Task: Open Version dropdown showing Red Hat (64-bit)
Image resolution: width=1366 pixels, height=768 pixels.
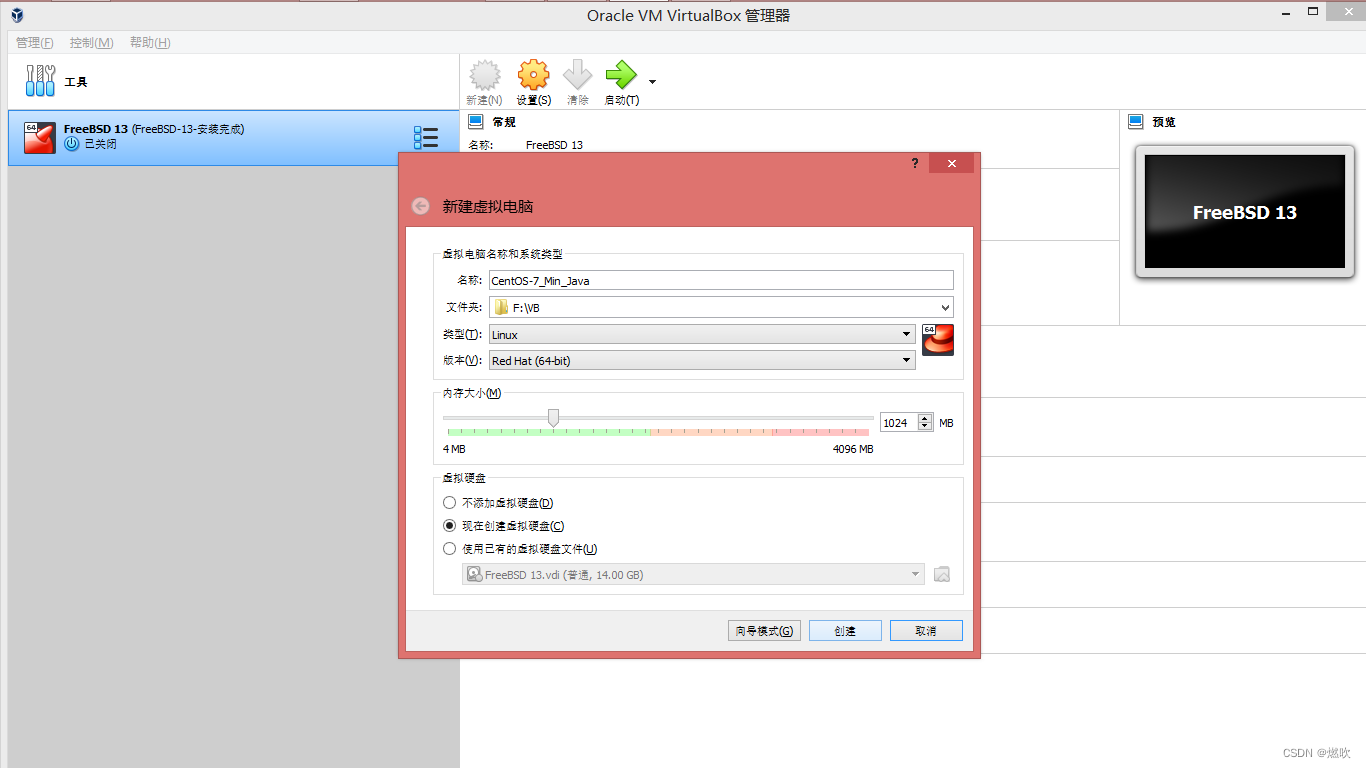Action: [x=702, y=360]
